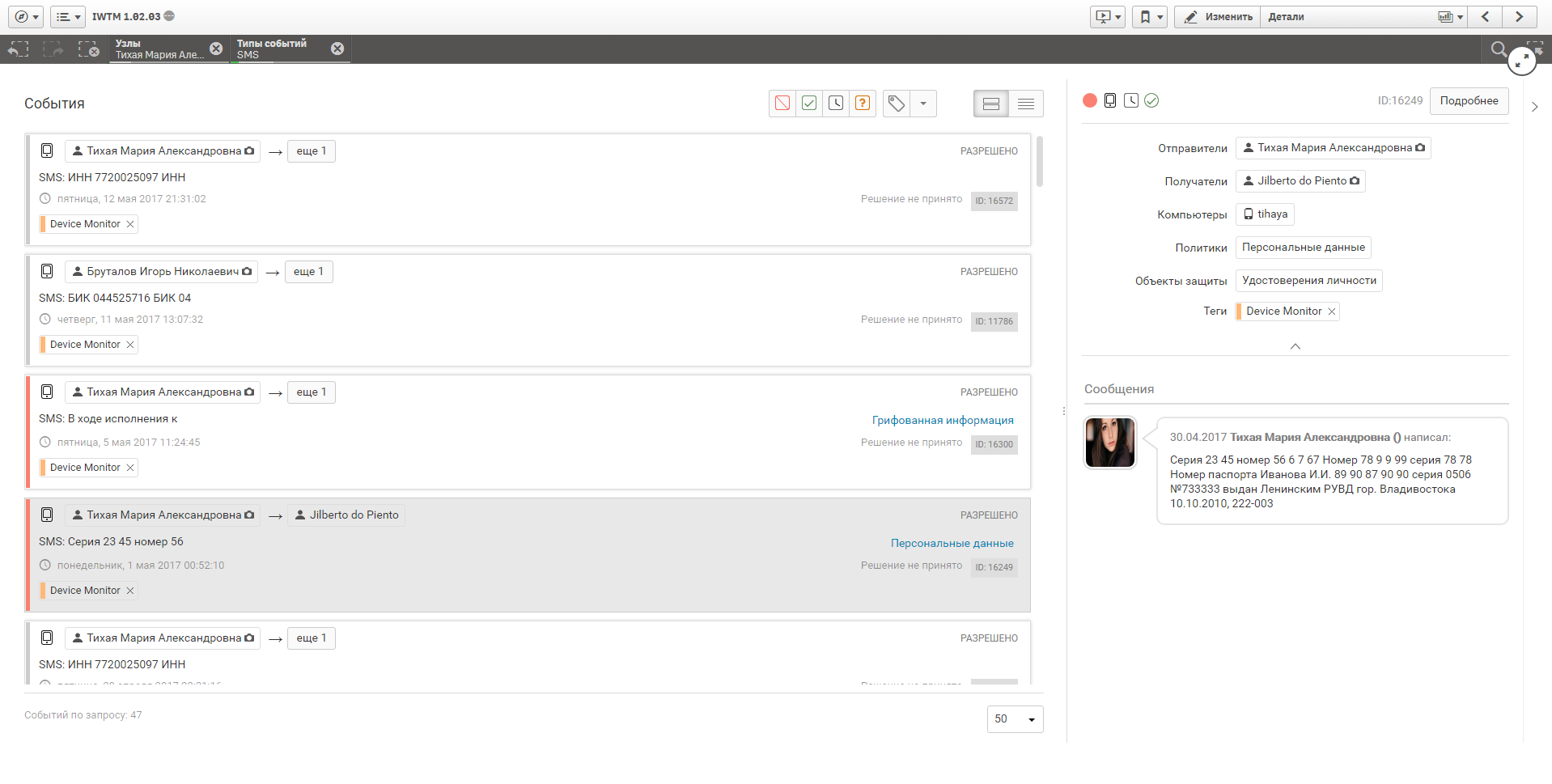Screen dimensions: 1552x784
Task: Open the tag dropdown arrow
Action: coord(923,103)
